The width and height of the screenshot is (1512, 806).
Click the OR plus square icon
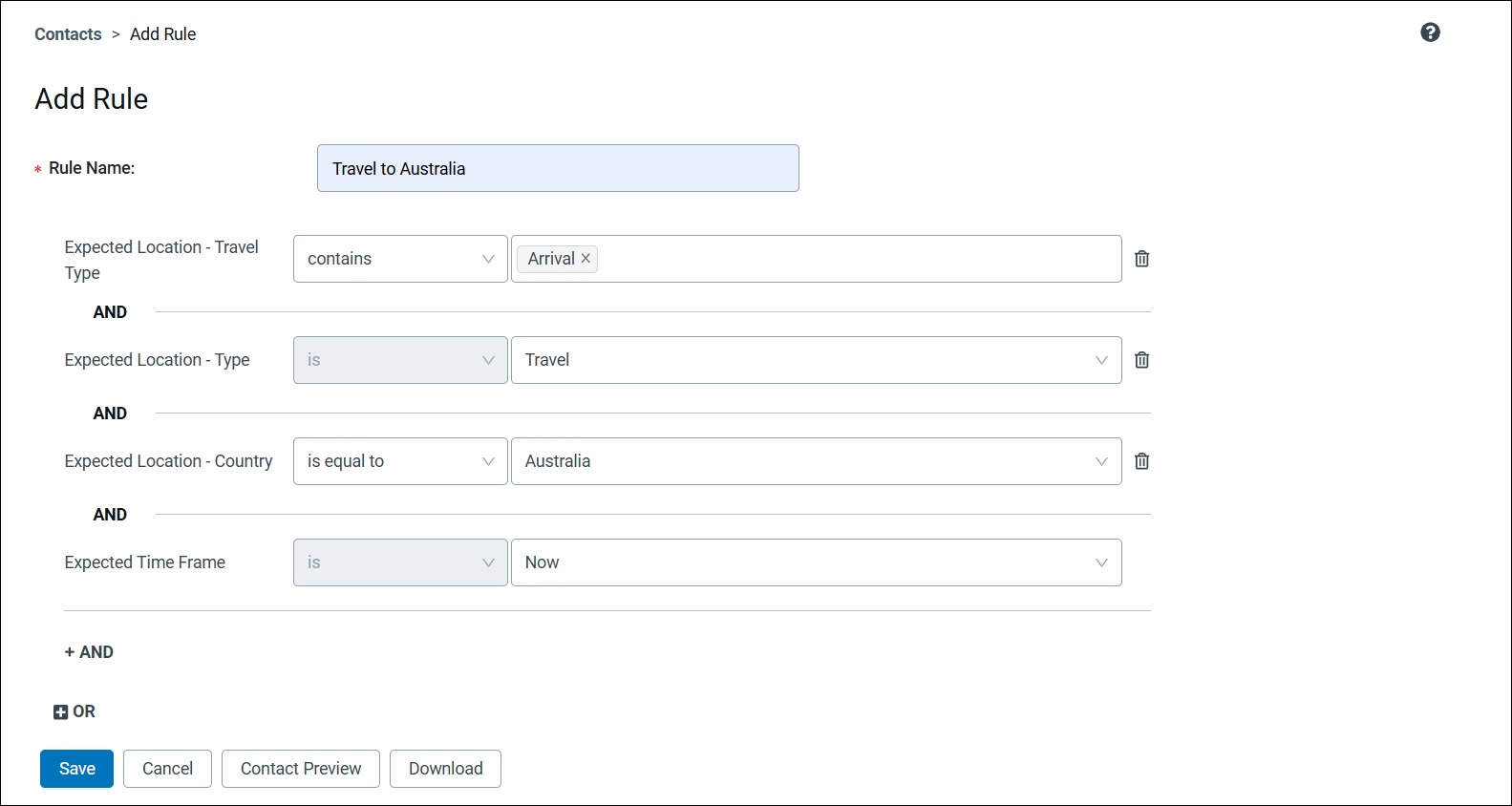60,711
